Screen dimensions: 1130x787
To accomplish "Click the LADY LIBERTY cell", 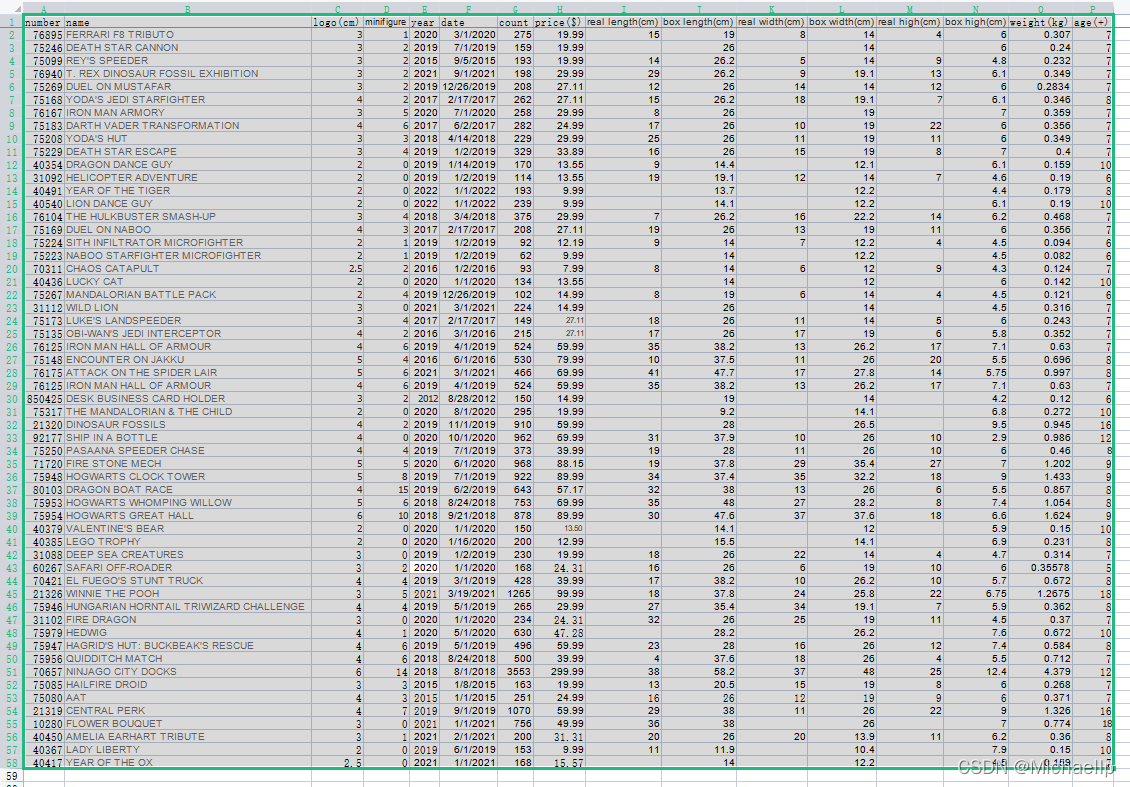I will pos(187,750).
